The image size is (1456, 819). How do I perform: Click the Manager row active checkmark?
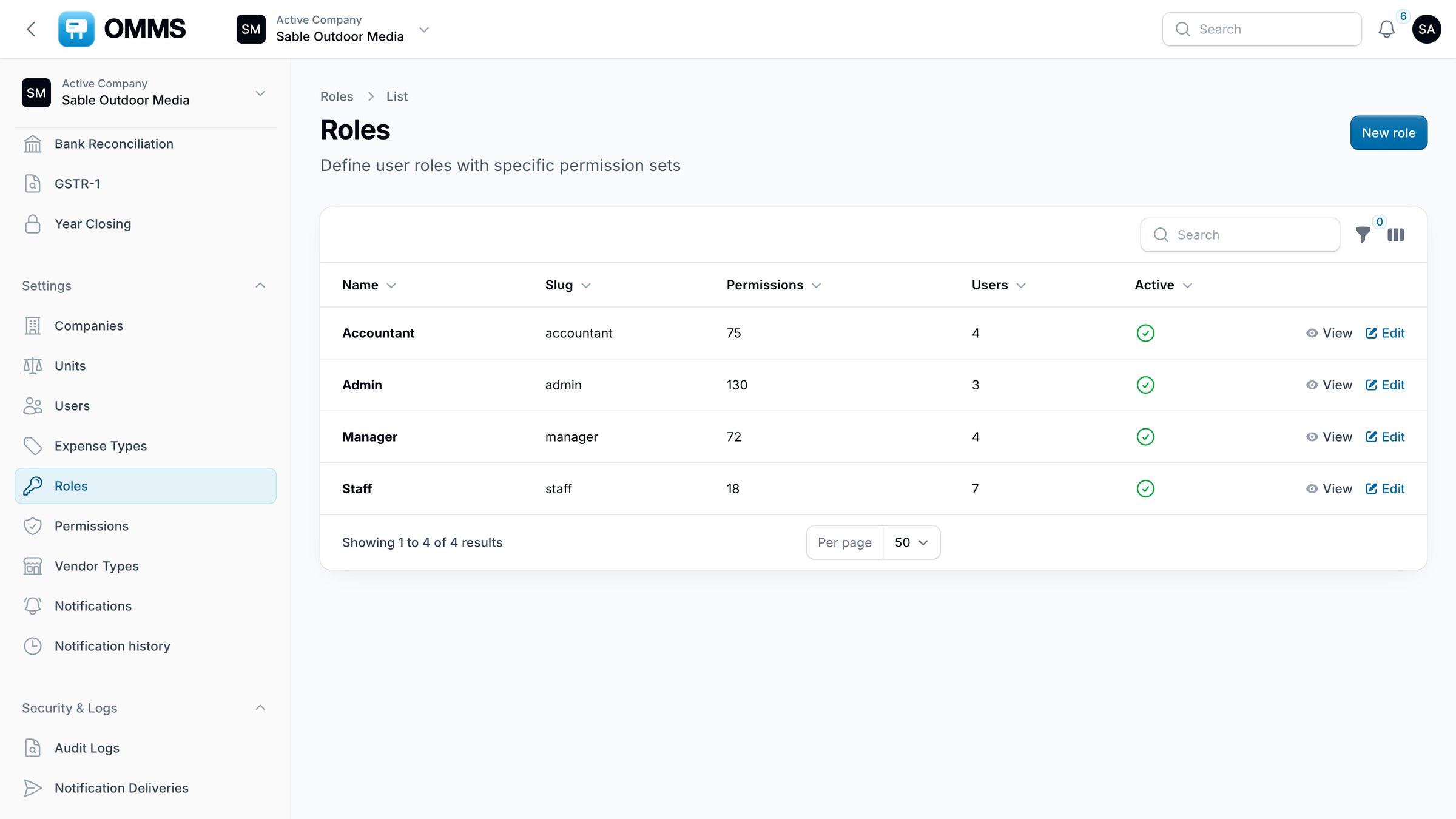[1145, 437]
